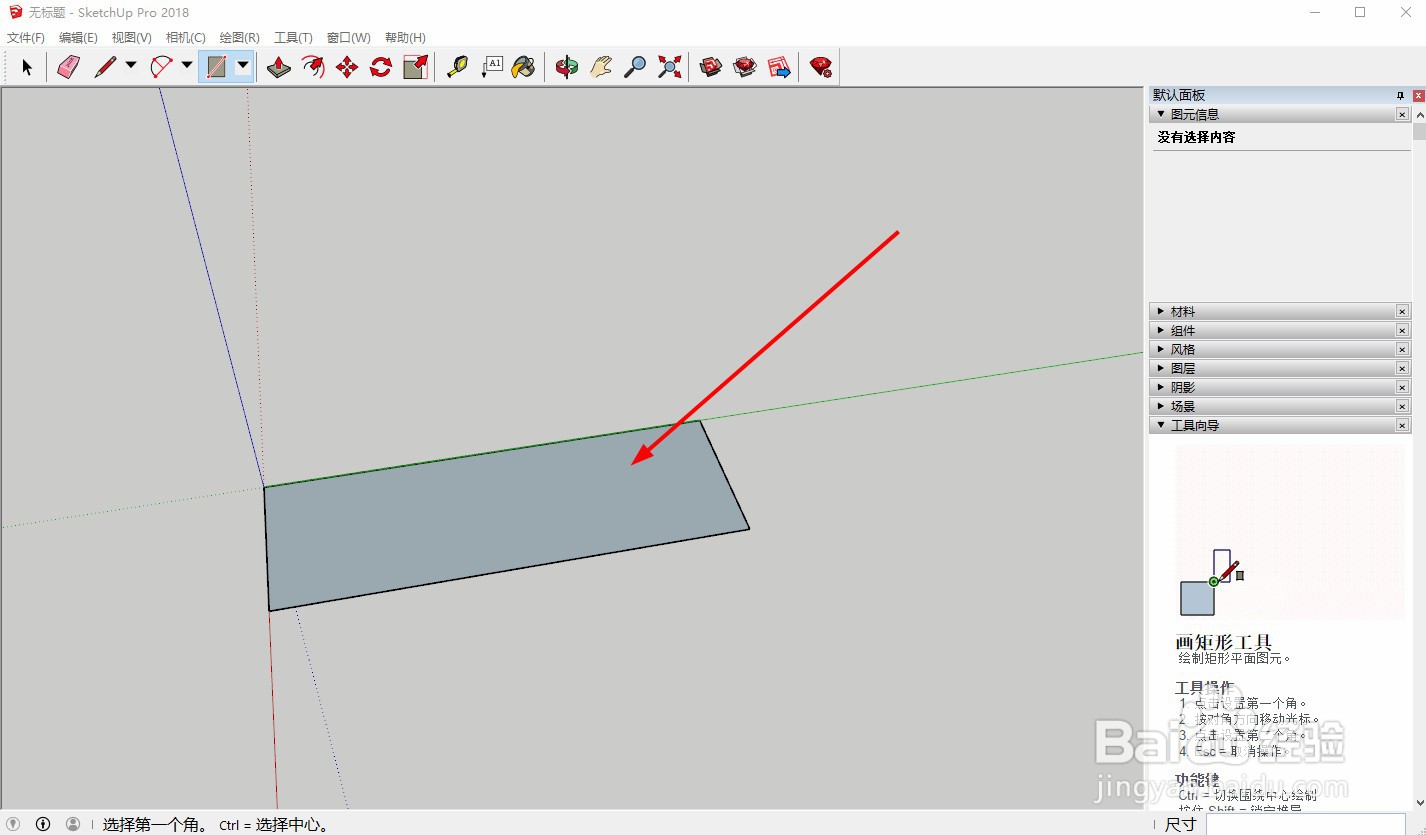The image size is (1426, 835).
Task: Click the Zoom Extents tool
Action: [669, 67]
